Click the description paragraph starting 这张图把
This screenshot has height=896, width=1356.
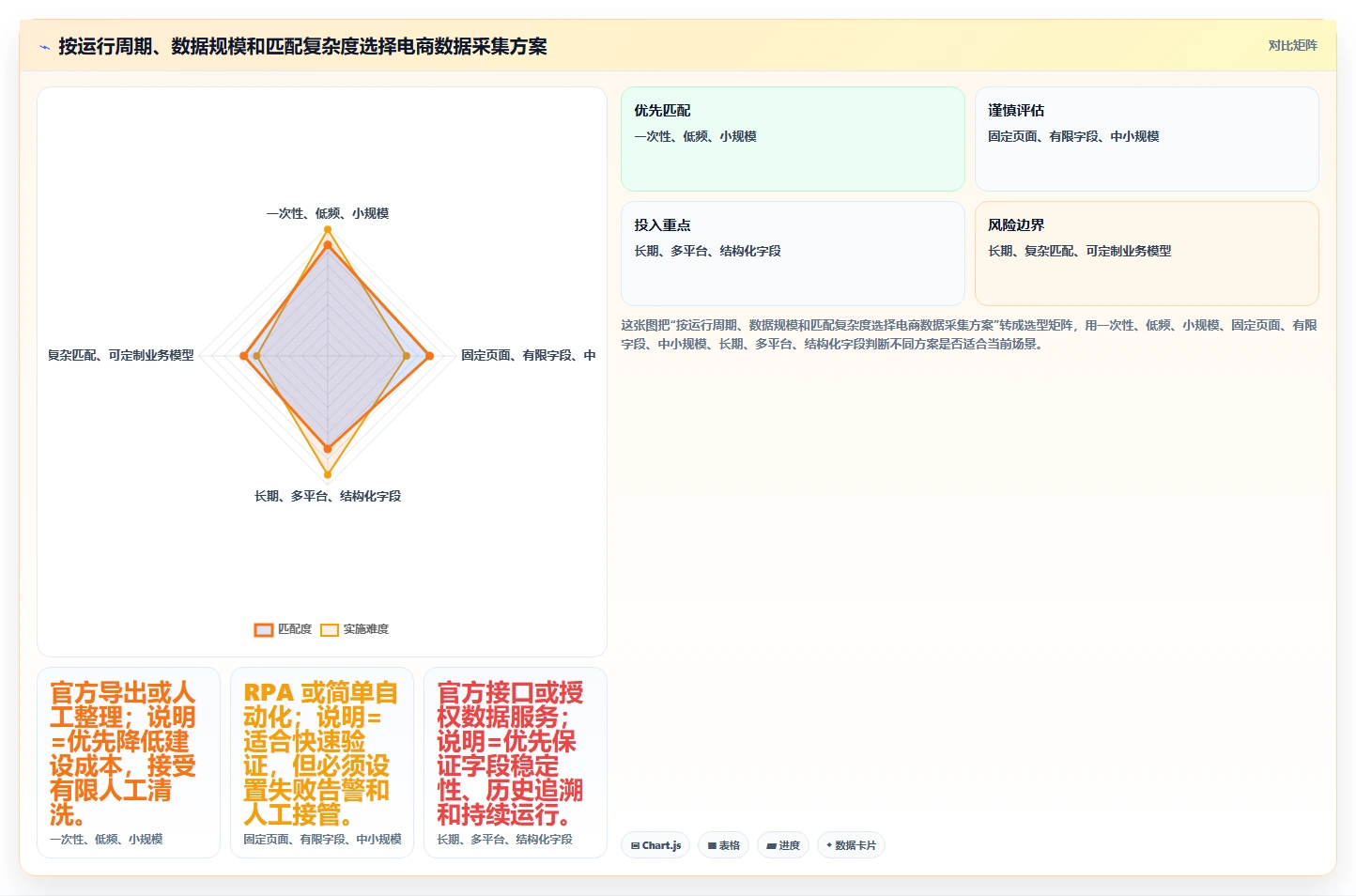[969, 334]
